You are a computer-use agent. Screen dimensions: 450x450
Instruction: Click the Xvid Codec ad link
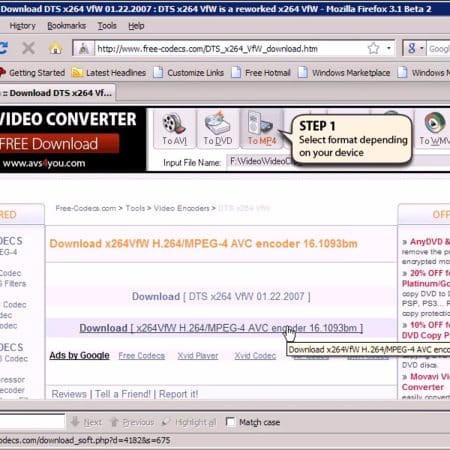pyautogui.click(x=255, y=356)
